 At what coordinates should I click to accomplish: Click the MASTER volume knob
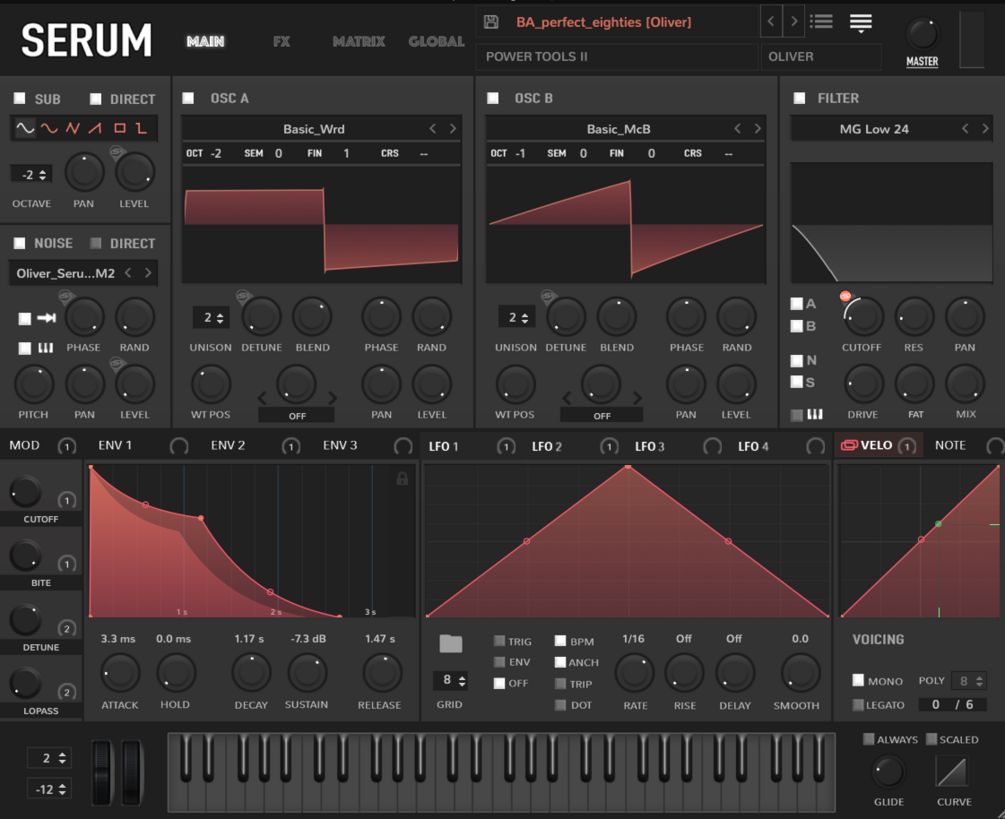point(922,35)
